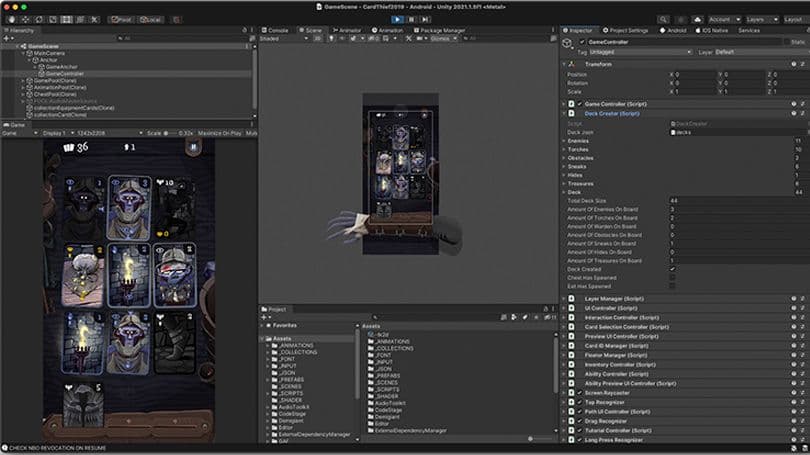Toggle scene lighting bulb icon
Screen dimensions: 810x455
tap(331, 39)
